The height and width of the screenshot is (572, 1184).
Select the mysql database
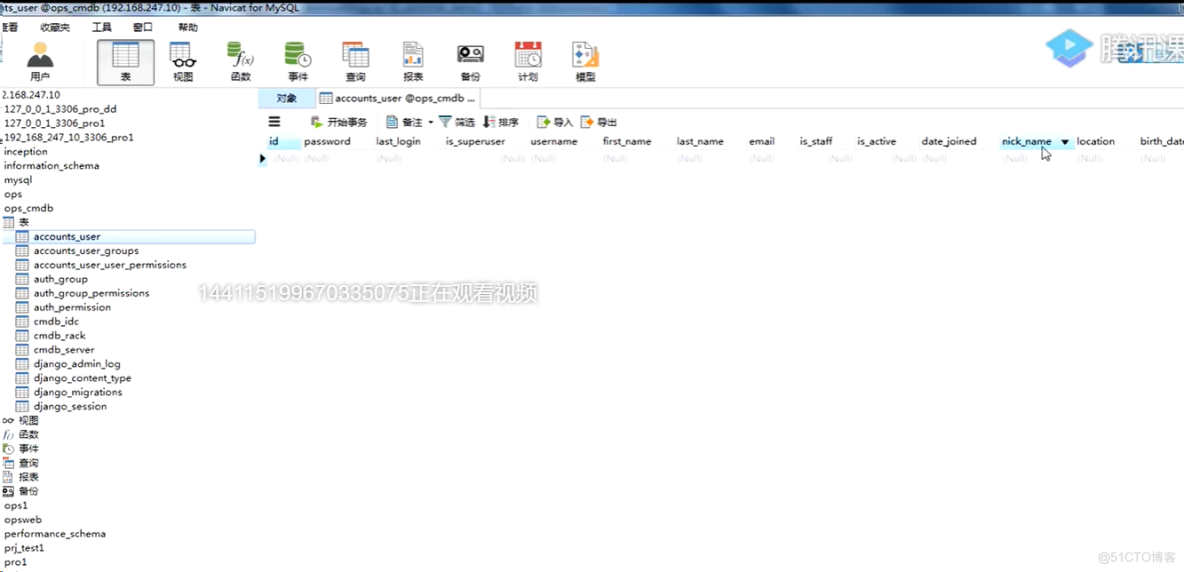(x=18, y=180)
